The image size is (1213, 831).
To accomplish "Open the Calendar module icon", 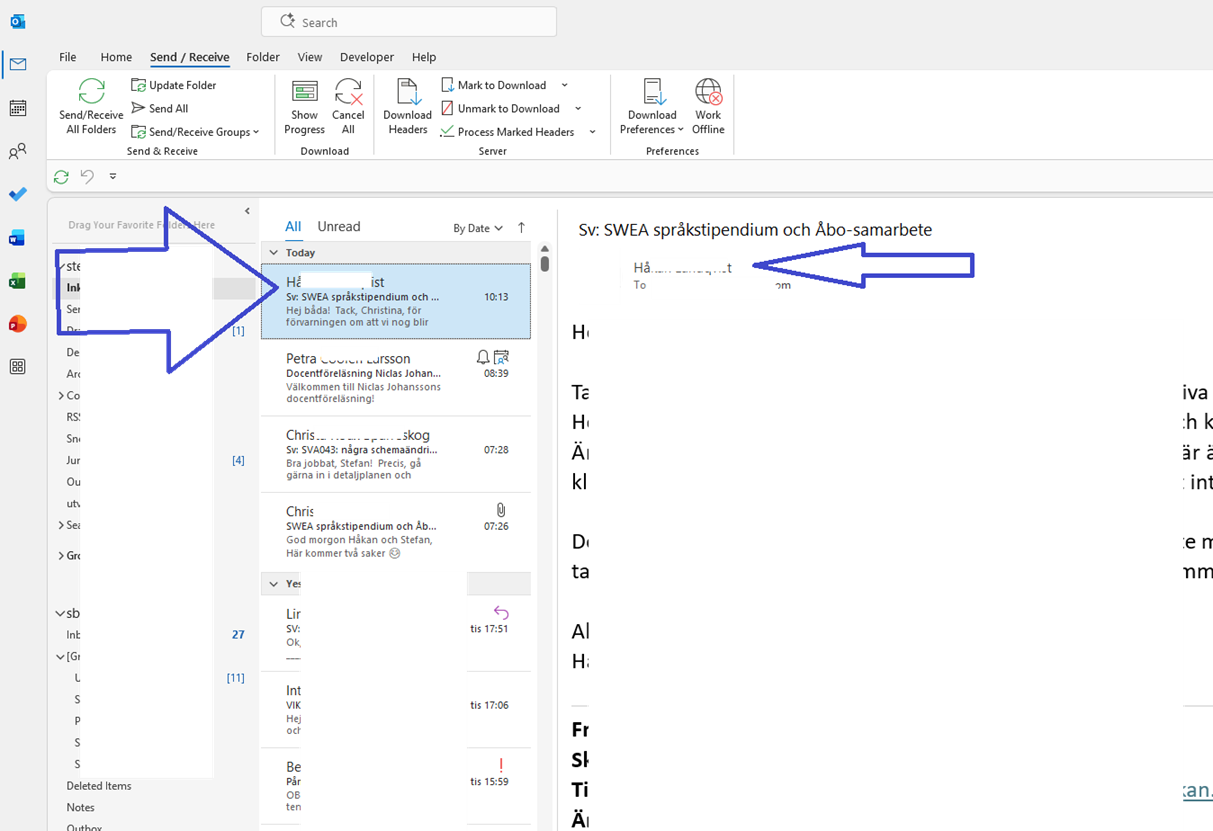I will 17,108.
